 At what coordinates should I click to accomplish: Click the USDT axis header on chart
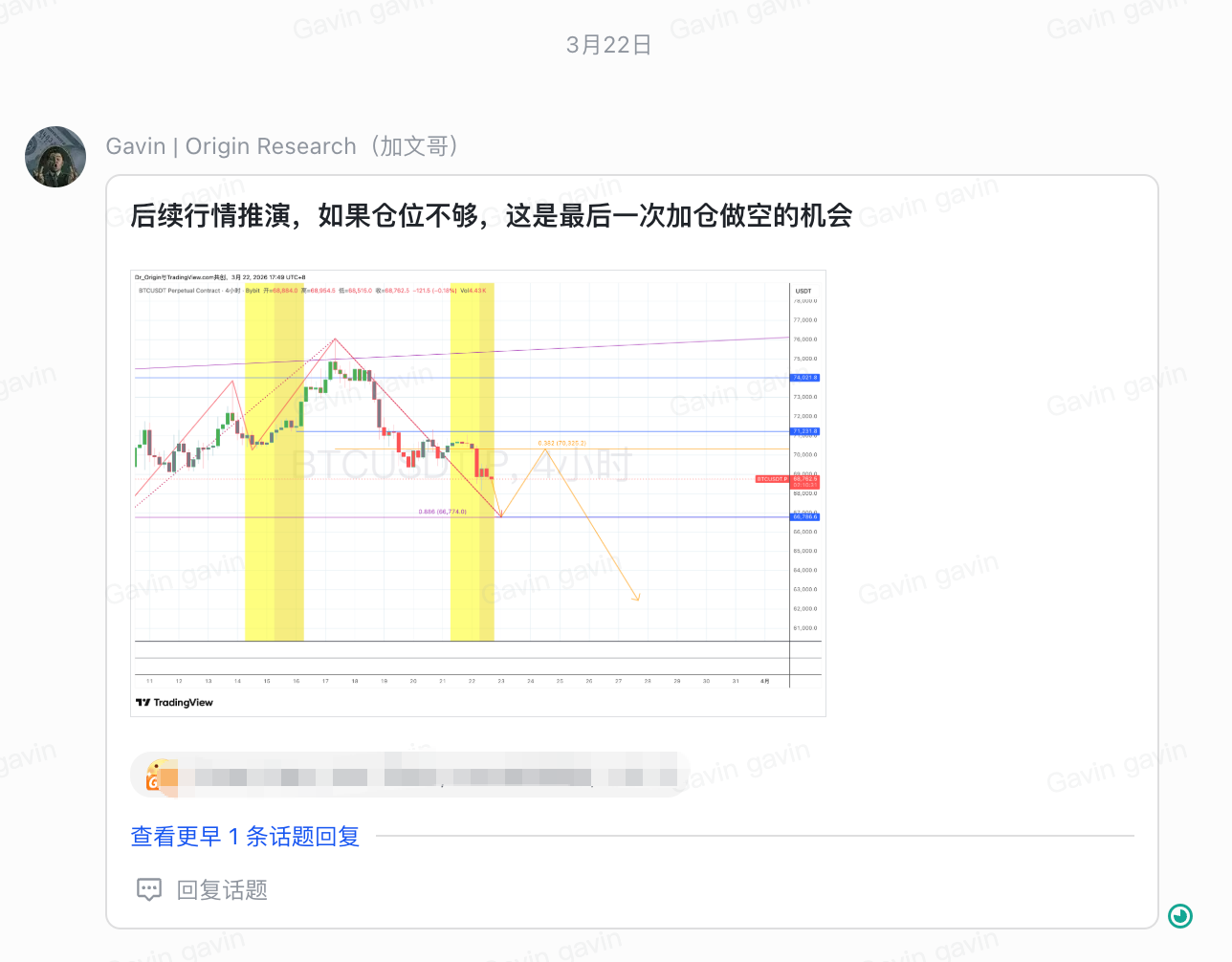(803, 291)
